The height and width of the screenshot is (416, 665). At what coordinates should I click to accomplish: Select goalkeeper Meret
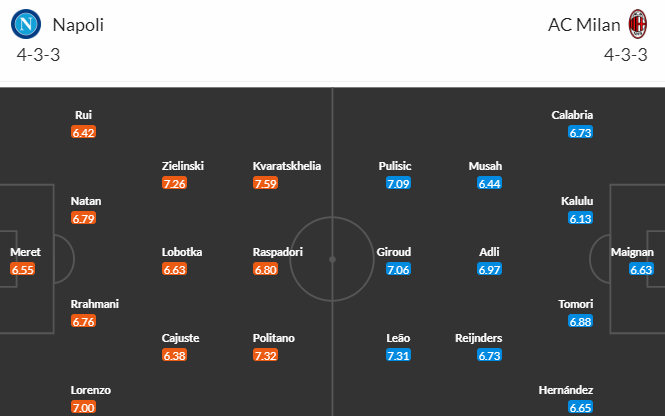click(x=26, y=252)
